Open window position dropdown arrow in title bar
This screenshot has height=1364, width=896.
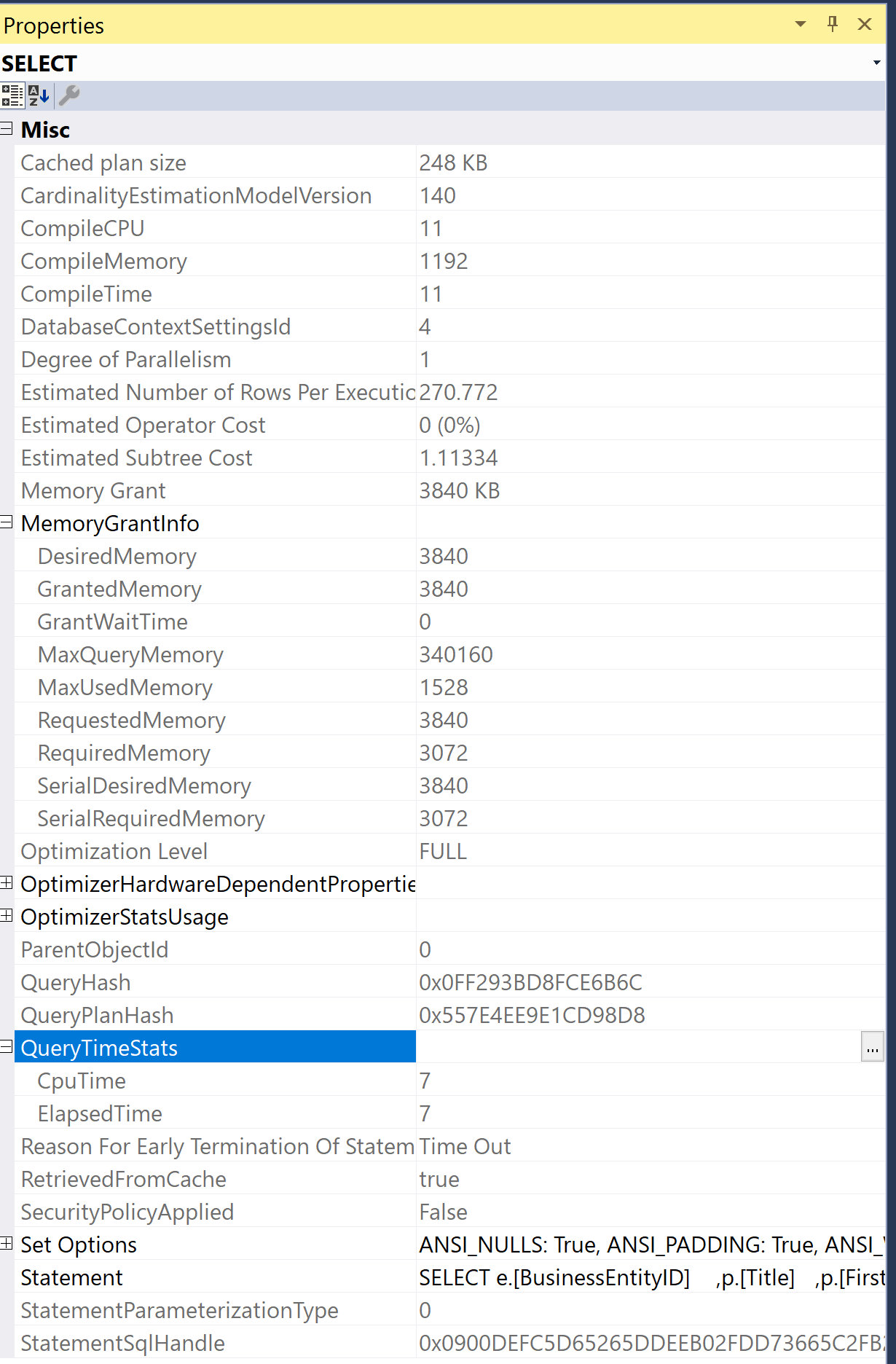click(x=801, y=24)
